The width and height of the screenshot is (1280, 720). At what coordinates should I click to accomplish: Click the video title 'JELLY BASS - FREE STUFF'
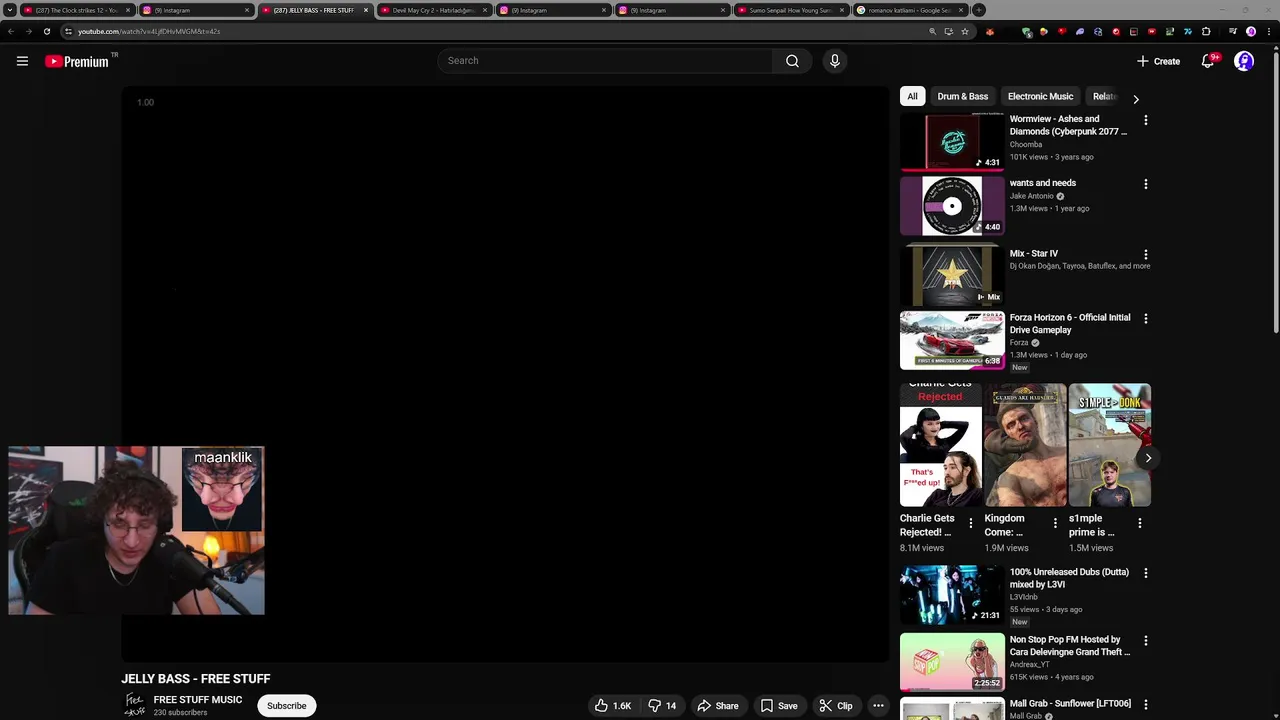[x=196, y=679]
